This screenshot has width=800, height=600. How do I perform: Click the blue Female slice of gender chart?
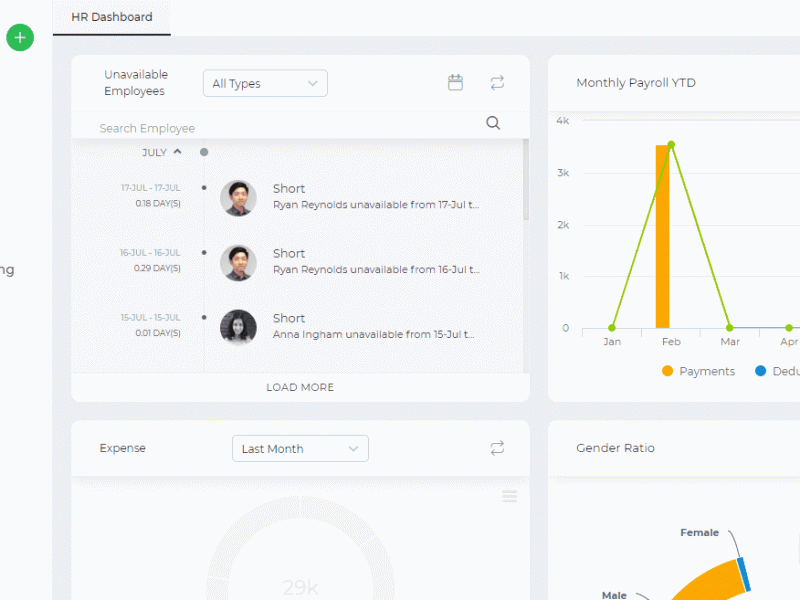744,574
